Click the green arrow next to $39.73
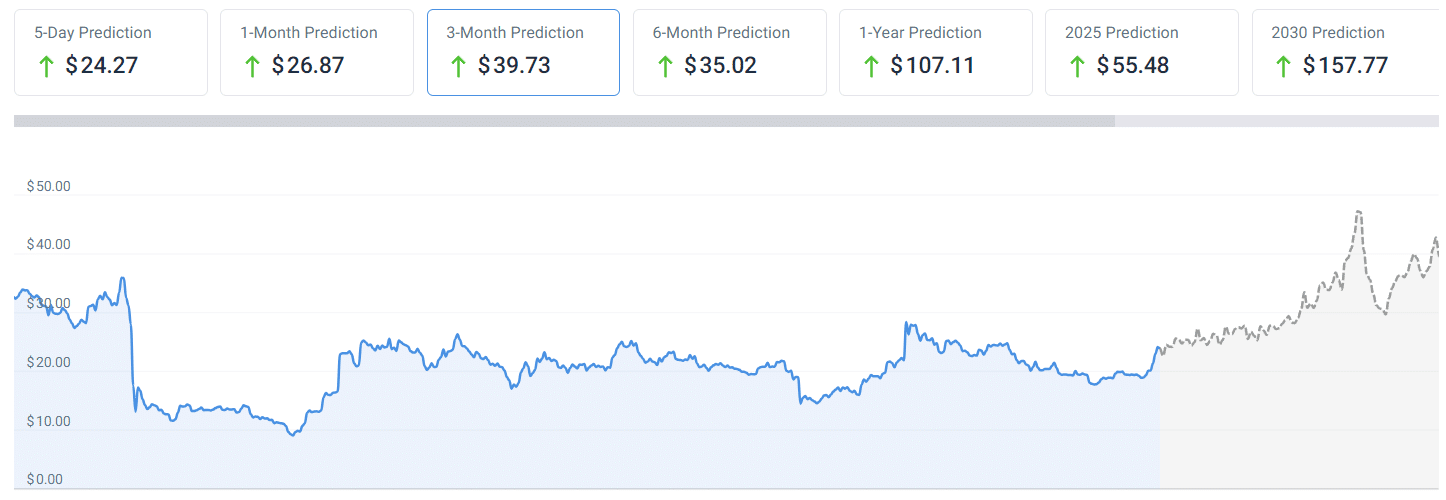Viewport: 1446px width, 500px height. pos(458,67)
